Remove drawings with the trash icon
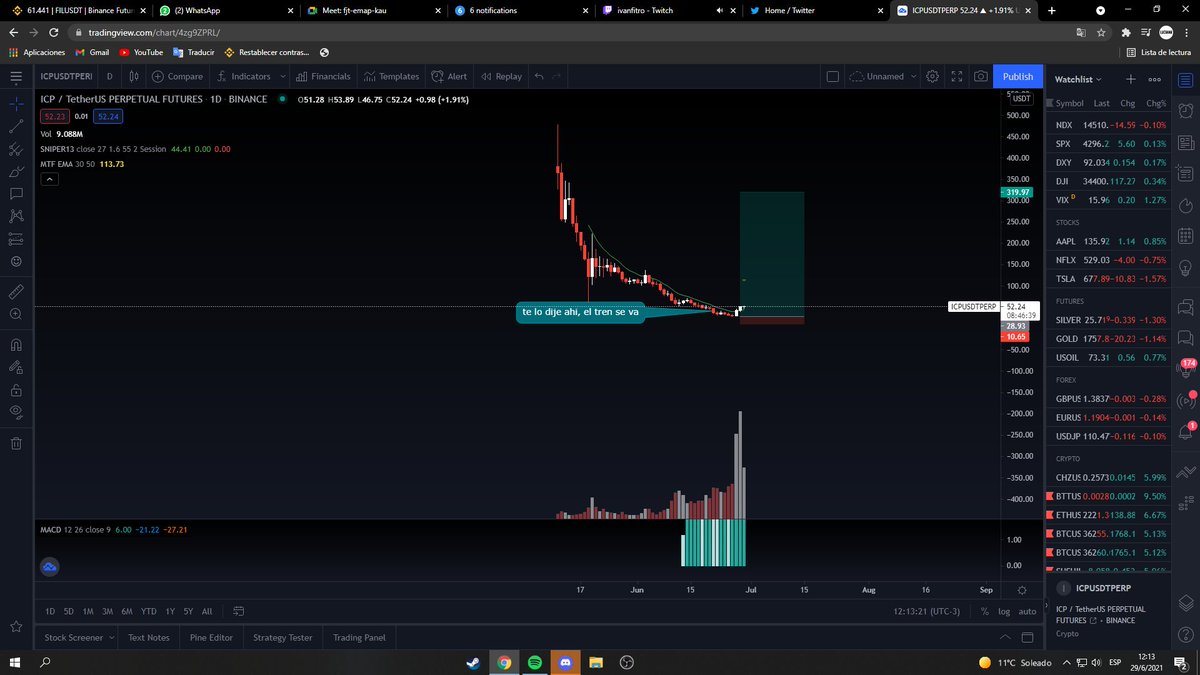 coord(16,443)
